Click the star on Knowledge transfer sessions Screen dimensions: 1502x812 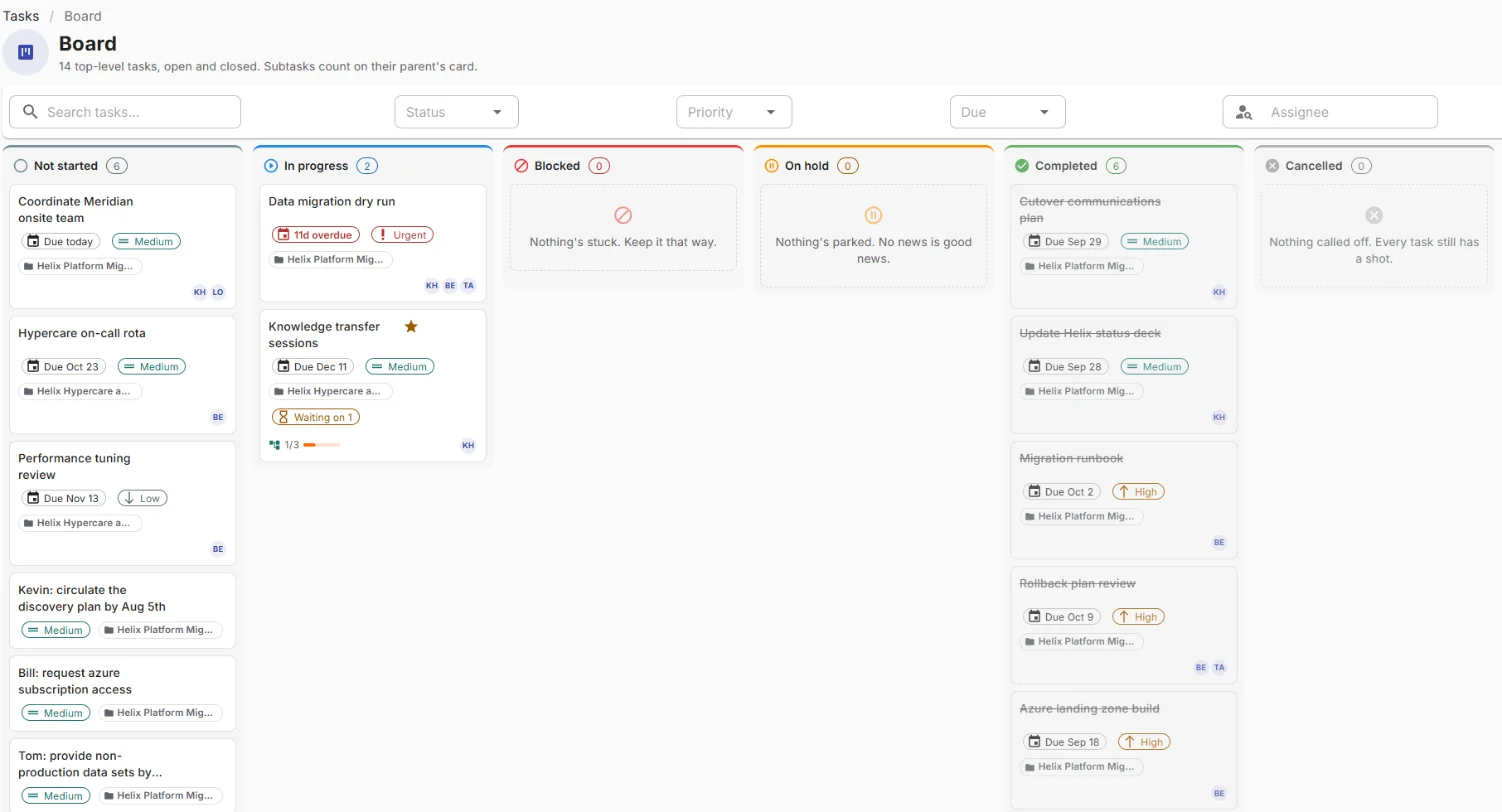click(410, 326)
